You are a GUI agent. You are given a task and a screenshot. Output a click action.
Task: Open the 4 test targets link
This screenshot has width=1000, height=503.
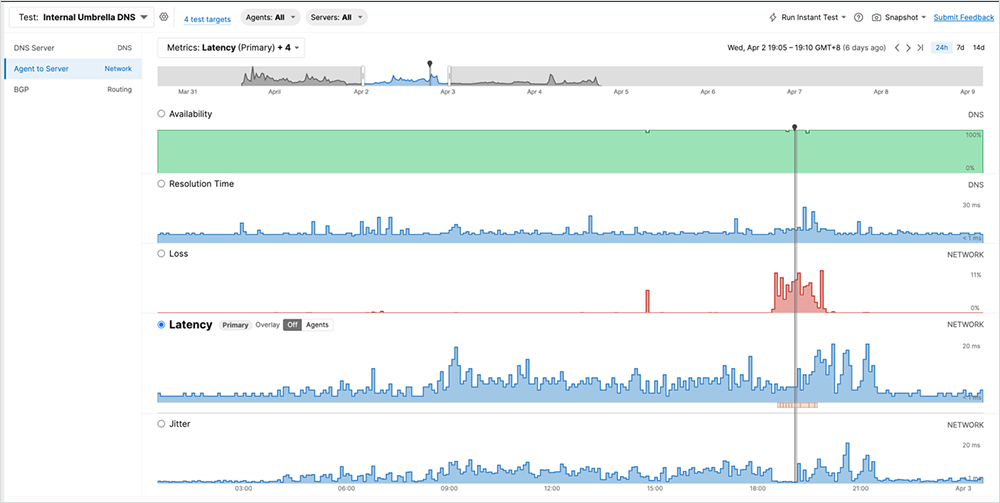pos(207,19)
